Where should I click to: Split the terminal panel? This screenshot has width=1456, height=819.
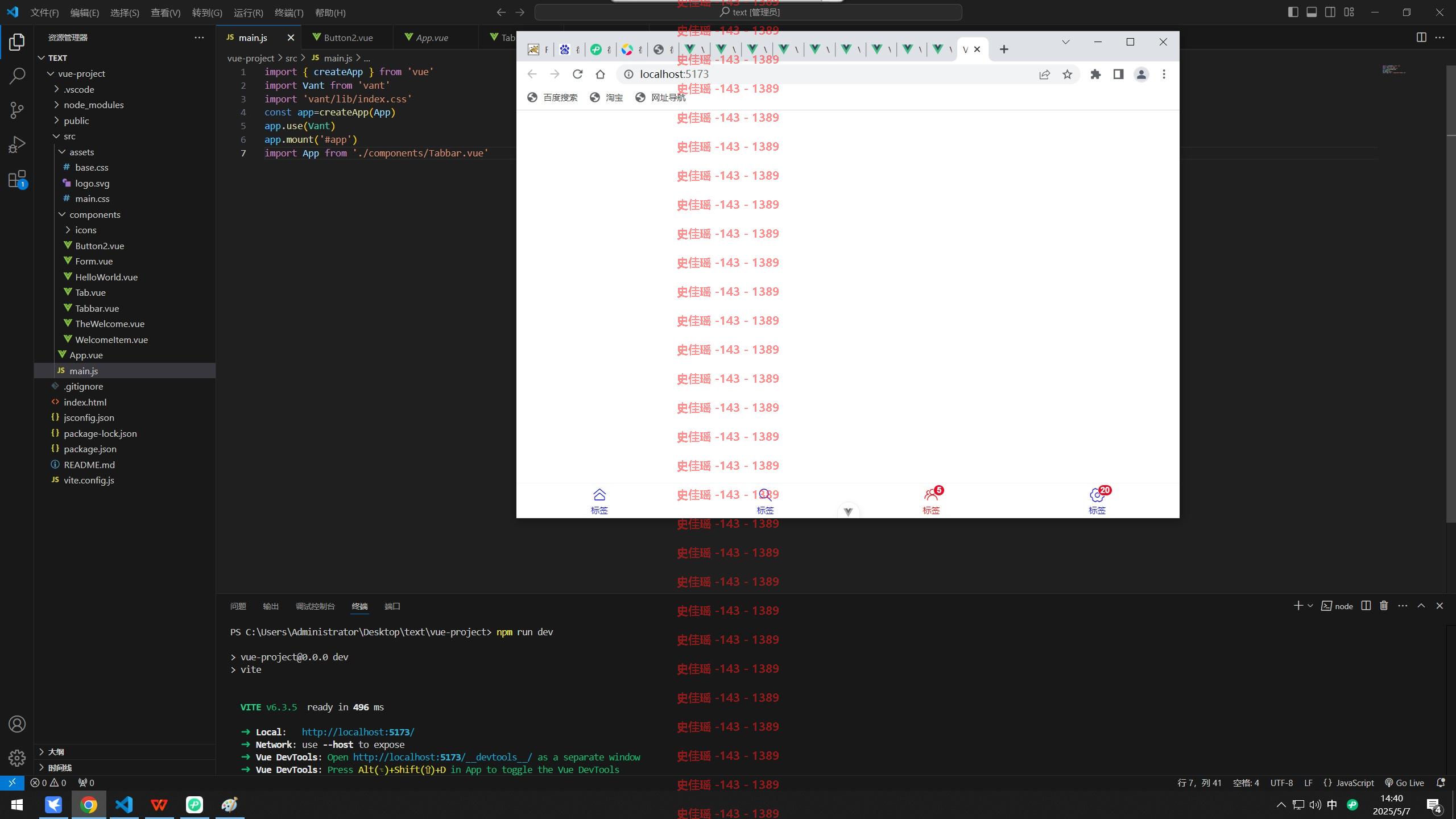click(x=1366, y=606)
